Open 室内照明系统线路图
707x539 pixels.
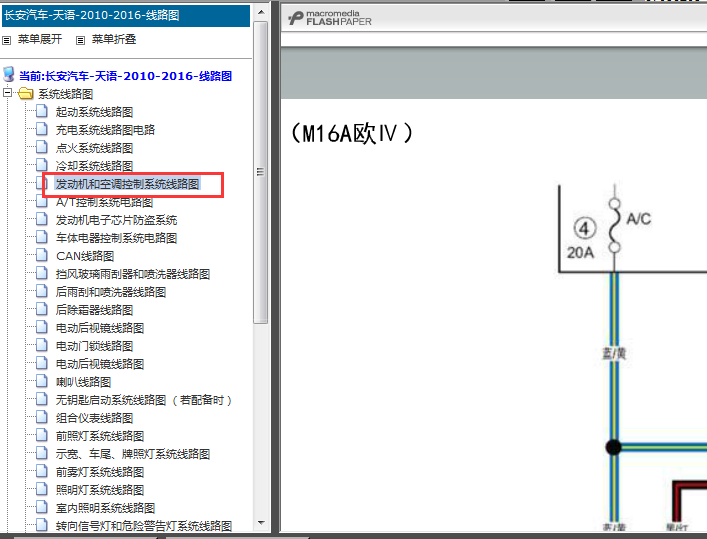(x=105, y=508)
